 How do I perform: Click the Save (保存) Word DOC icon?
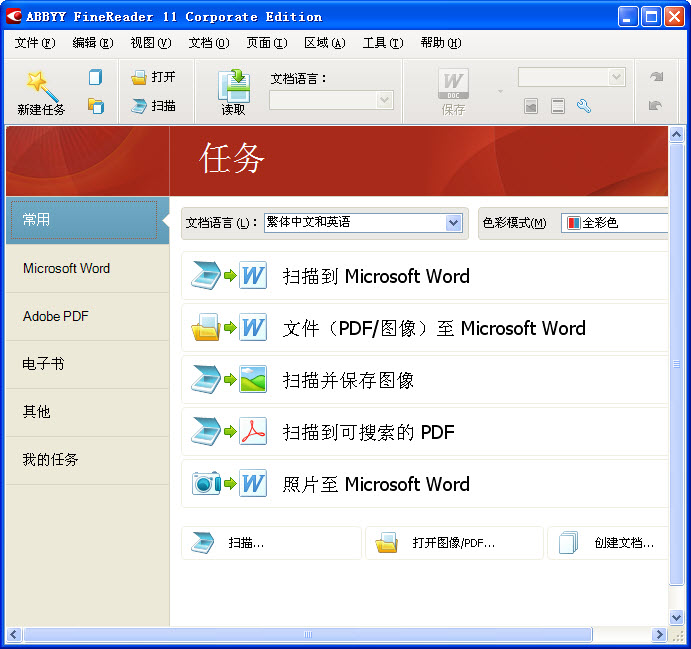coord(453,84)
